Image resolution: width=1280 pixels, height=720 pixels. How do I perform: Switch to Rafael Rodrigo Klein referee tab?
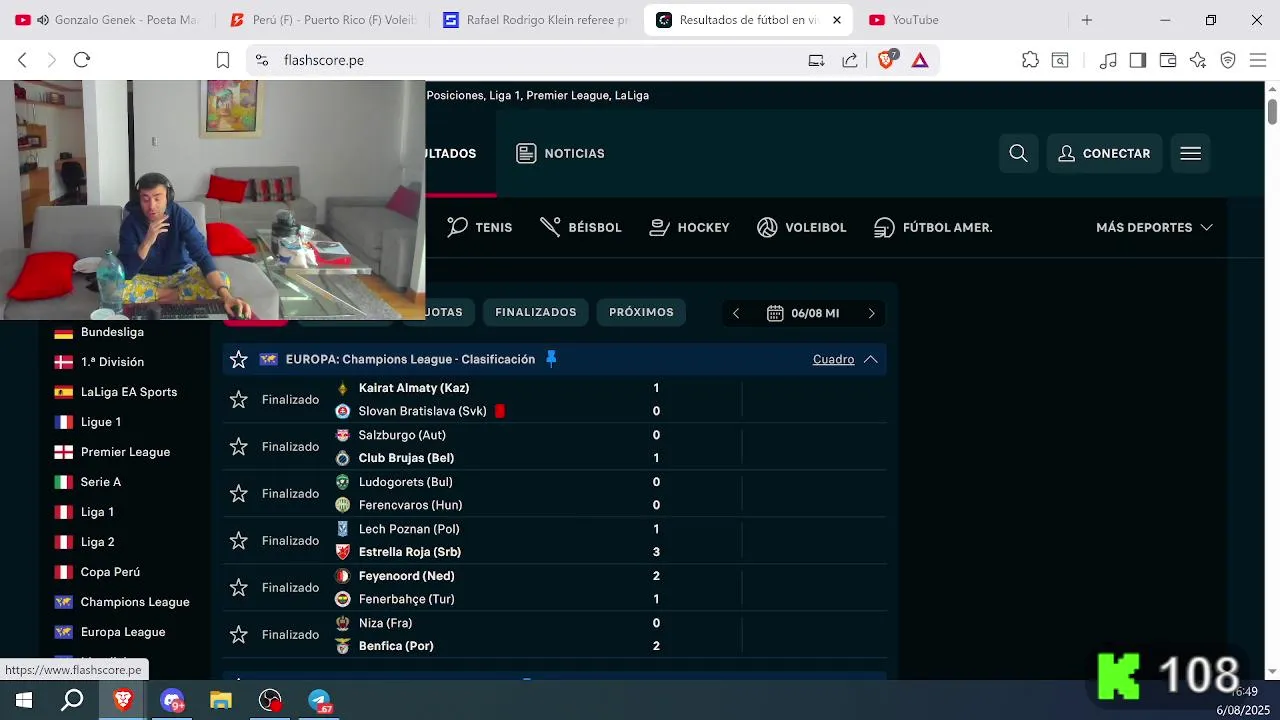538,20
